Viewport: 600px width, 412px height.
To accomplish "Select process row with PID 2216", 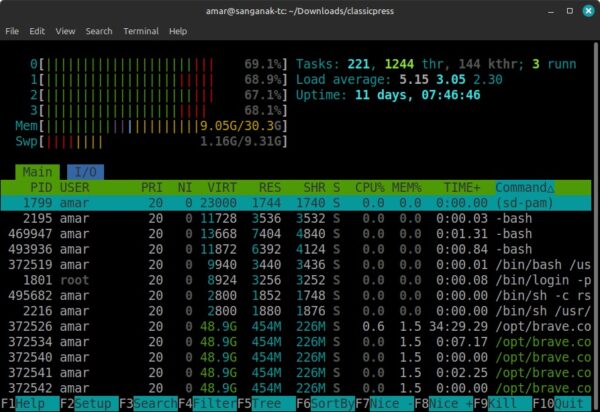I will tap(296, 311).
